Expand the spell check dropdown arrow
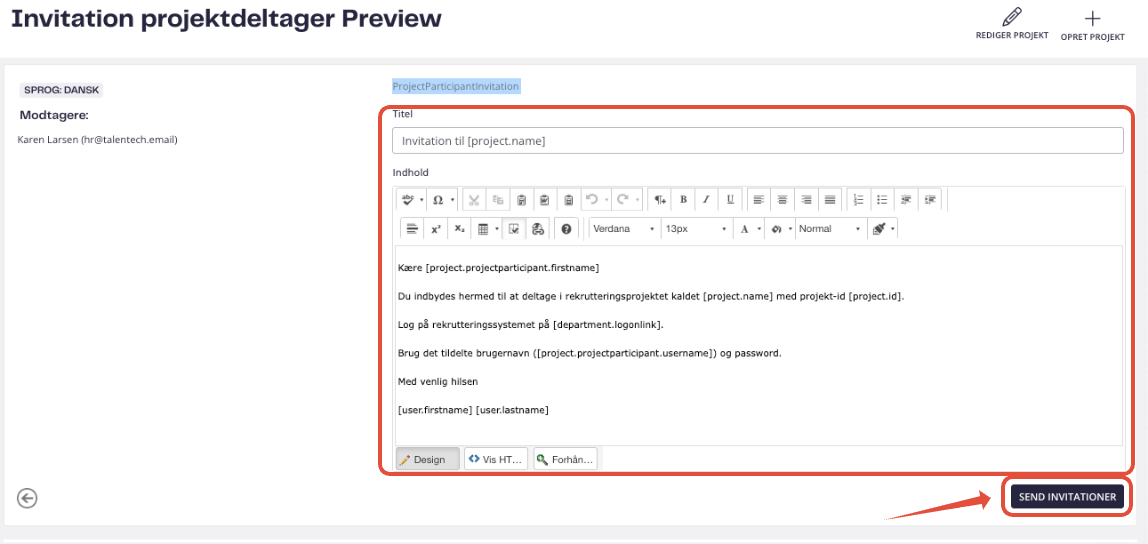Viewport: 1148px width, 544px height. coord(422,199)
